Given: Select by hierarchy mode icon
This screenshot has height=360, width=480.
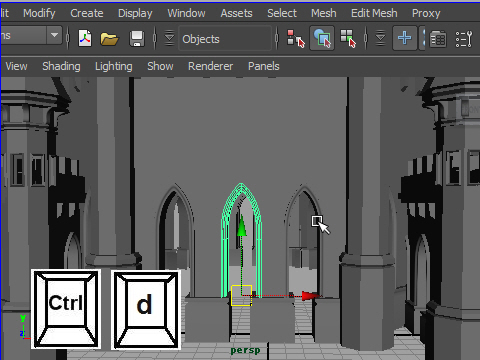Looking at the screenshot, I should pos(296,39).
